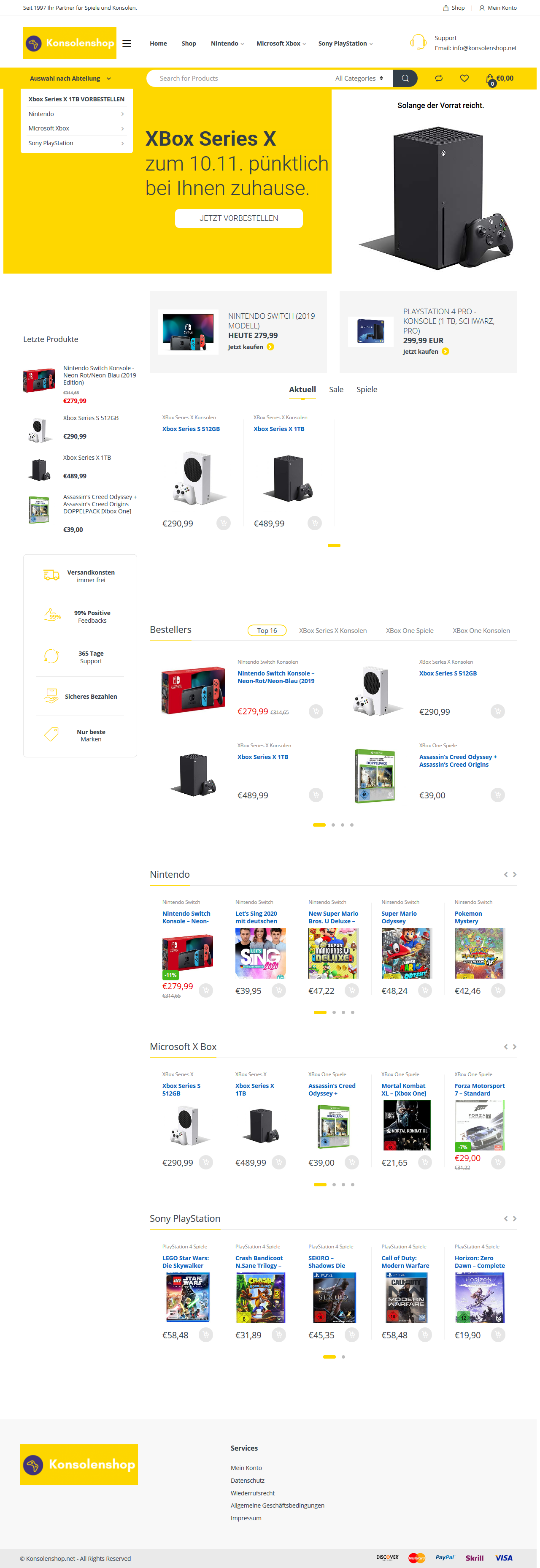The width and height of the screenshot is (540, 1568).
Task: Go to second page dot of Bestsellers carousel
Action: (333, 824)
